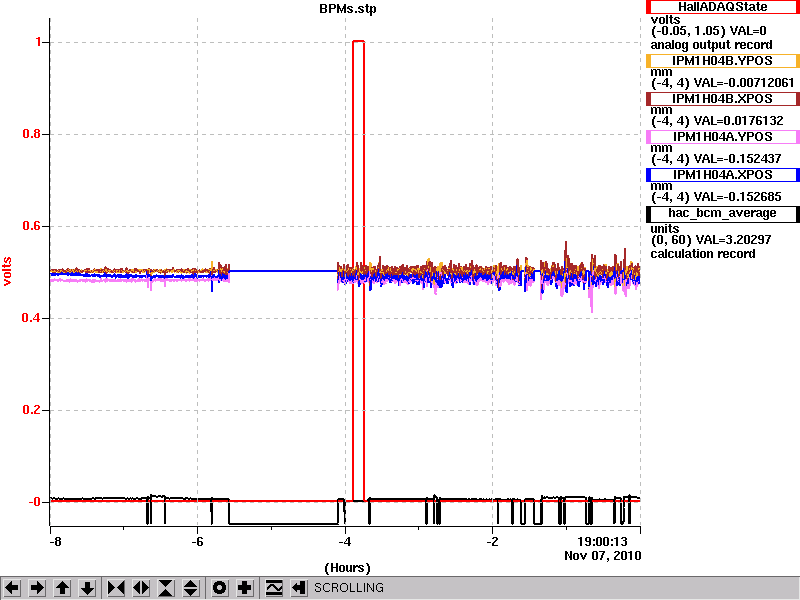Click the shift up arrow button

[62, 588]
